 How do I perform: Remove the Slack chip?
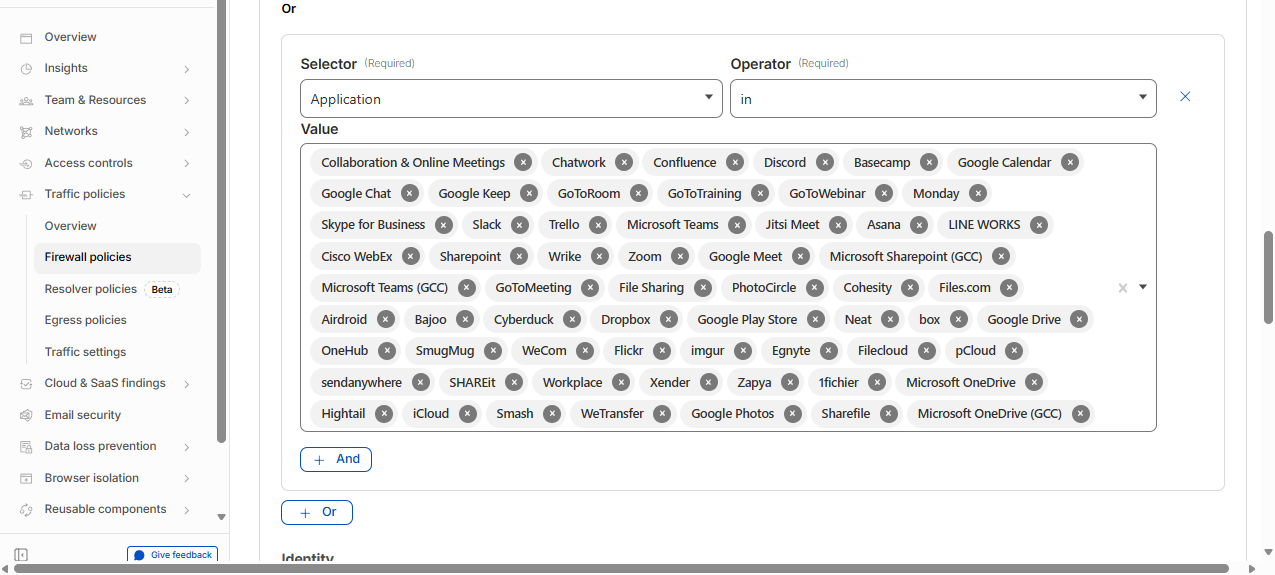click(520, 225)
